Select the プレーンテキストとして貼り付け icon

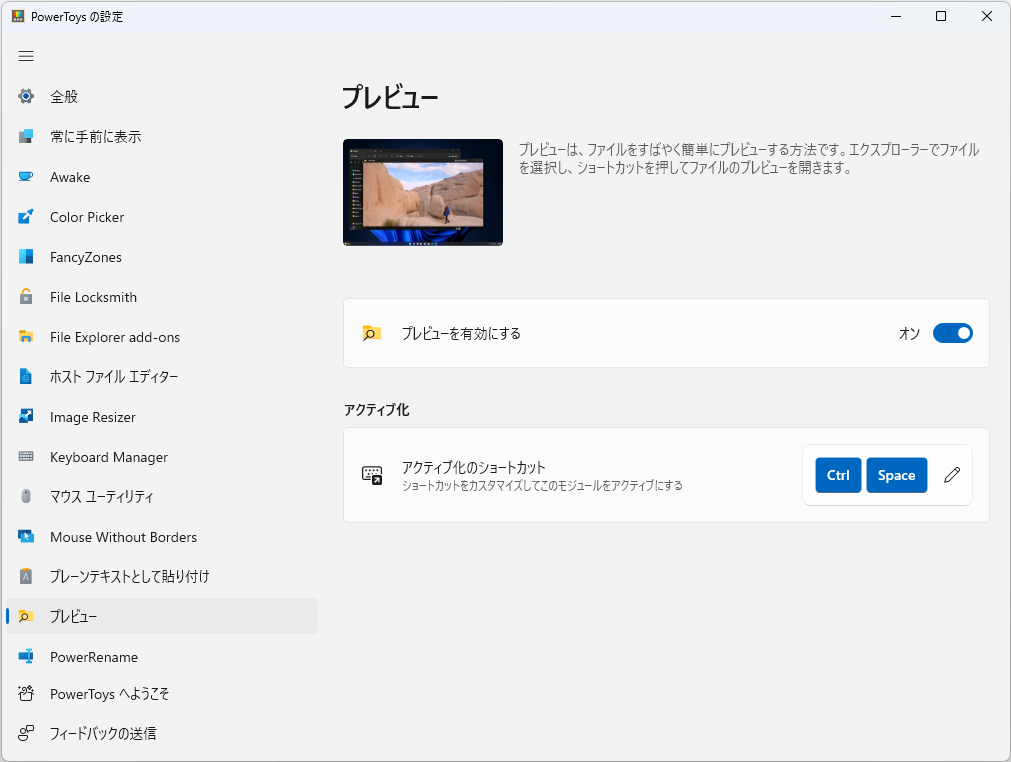point(25,577)
